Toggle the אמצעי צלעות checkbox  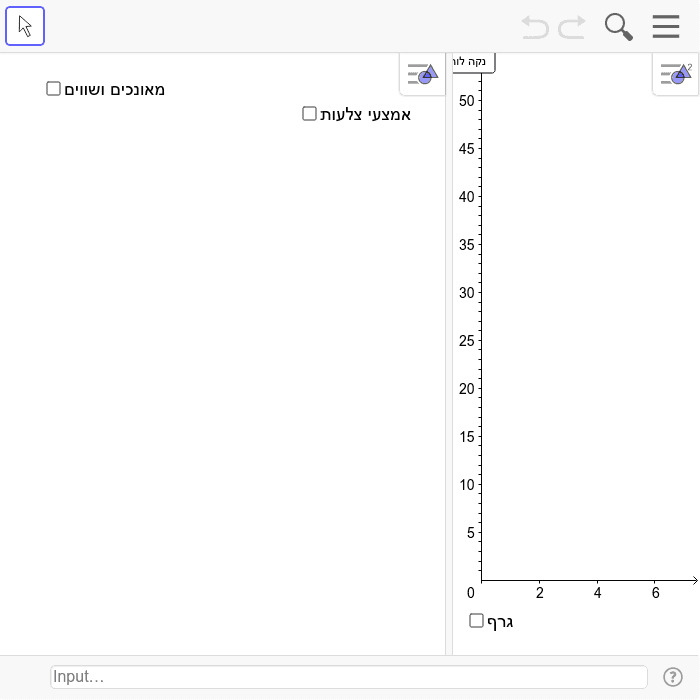309,113
